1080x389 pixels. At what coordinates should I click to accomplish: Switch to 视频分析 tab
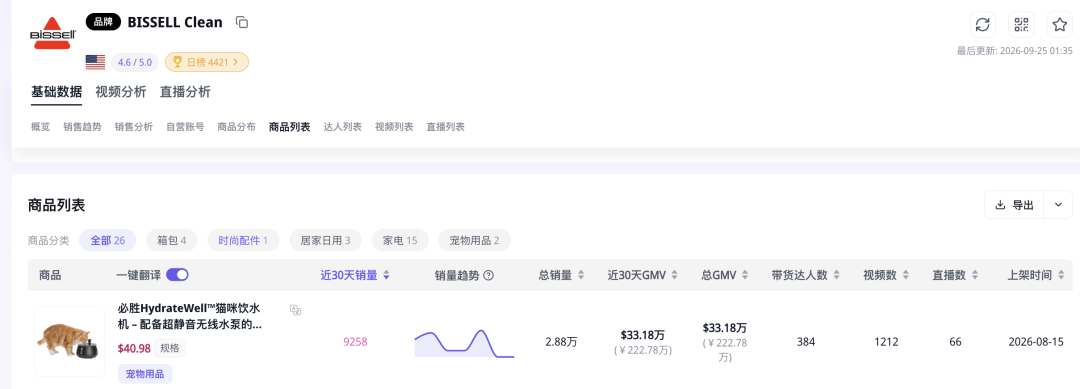pos(121,92)
